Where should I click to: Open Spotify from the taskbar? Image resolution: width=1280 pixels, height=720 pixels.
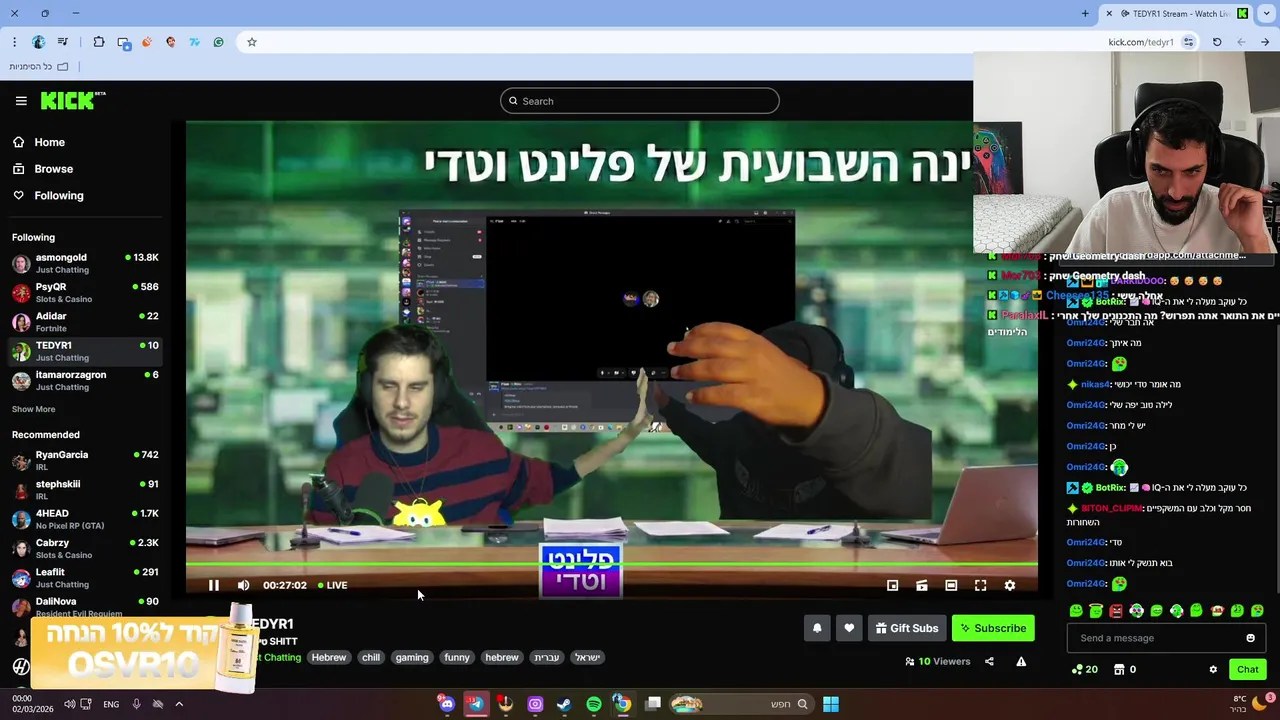pos(594,704)
